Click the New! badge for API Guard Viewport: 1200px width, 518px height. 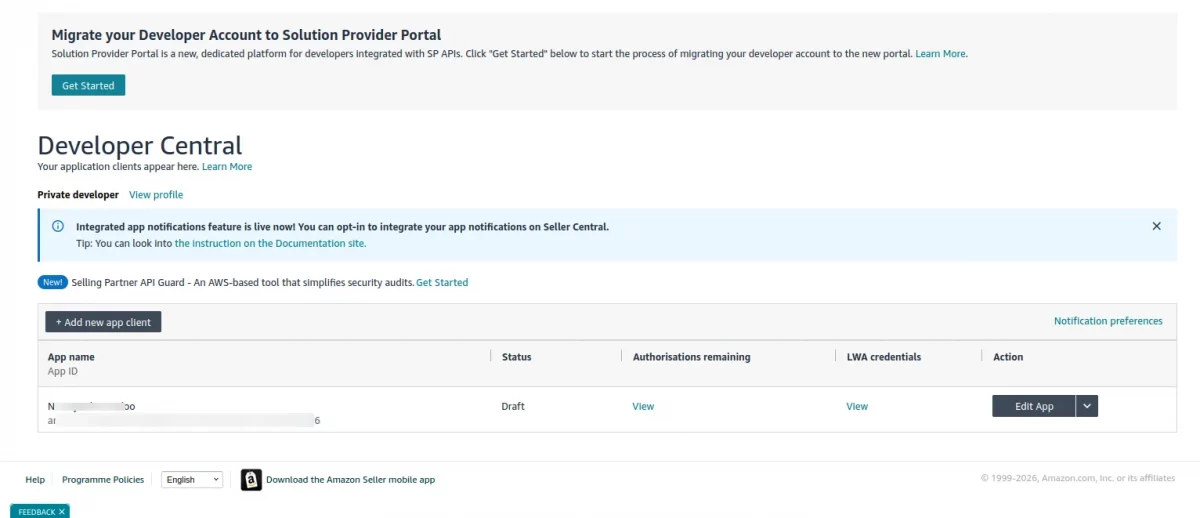(53, 282)
